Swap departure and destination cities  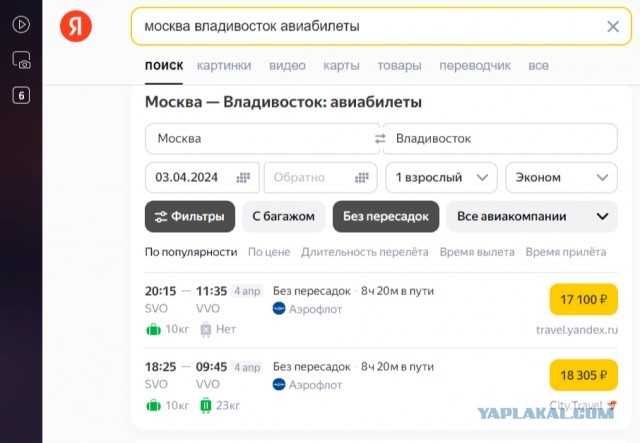click(x=380, y=139)
